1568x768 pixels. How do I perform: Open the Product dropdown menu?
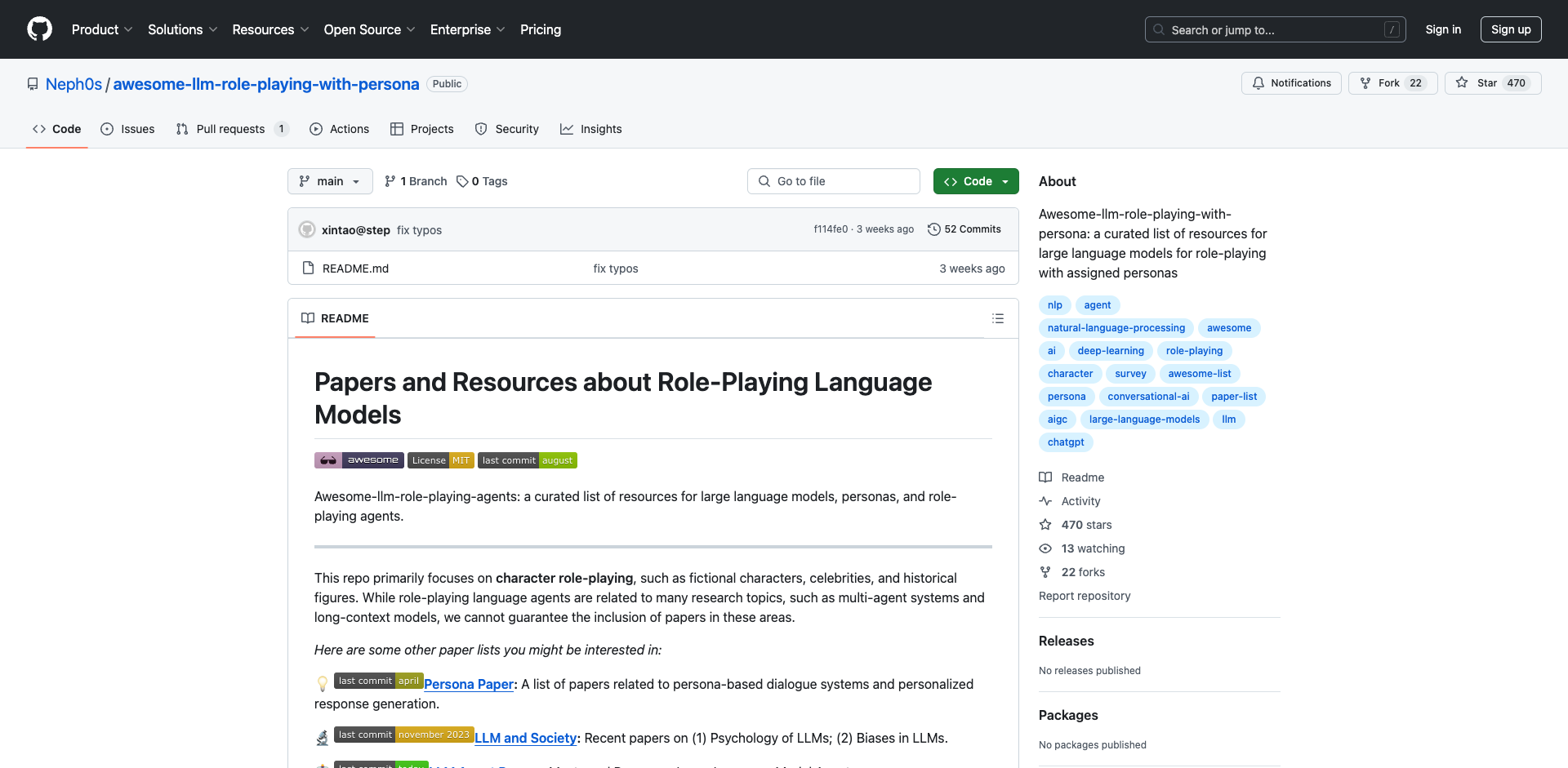tap(102, 29)
